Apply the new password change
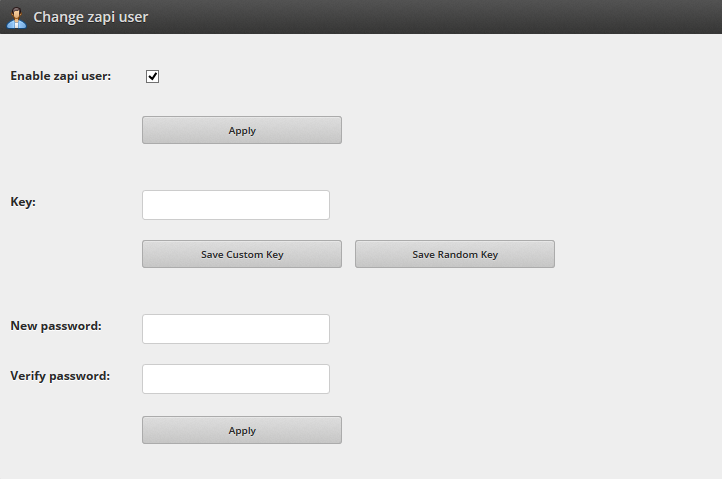 [242, 430]
